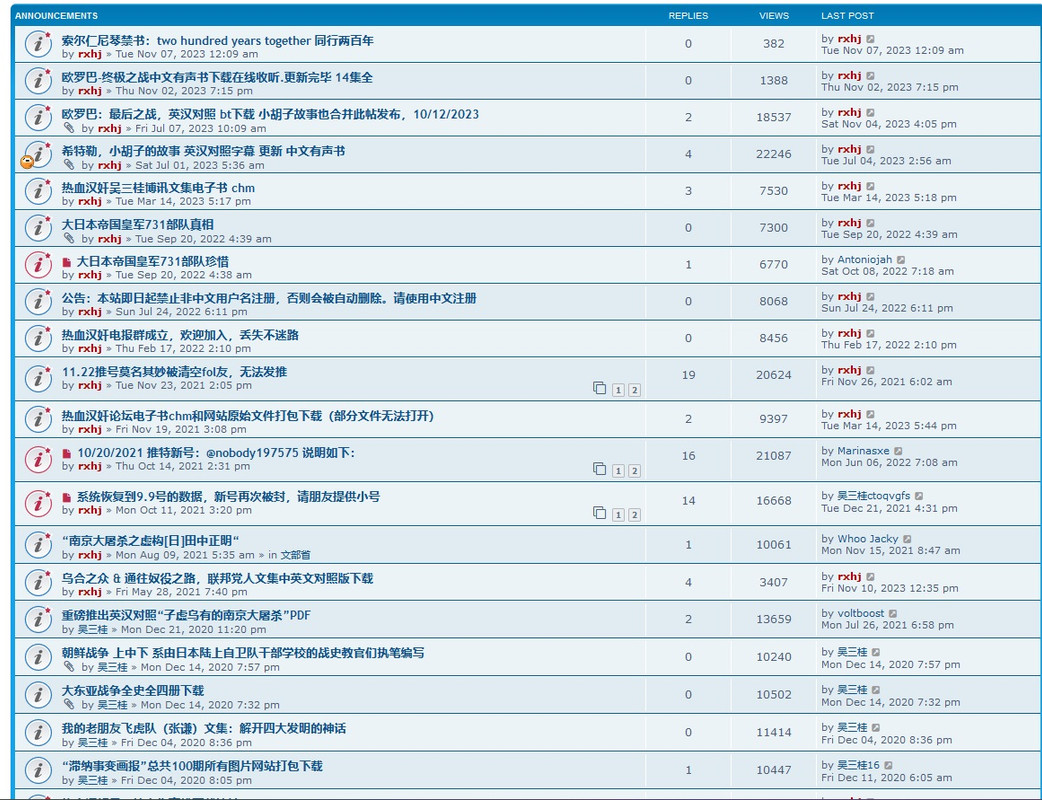Image resolution: width=1042 pixels, height=800 pixels.
Task: Click pagination pages icon in '11.22推号' row
Action: [x=599, y=388]
